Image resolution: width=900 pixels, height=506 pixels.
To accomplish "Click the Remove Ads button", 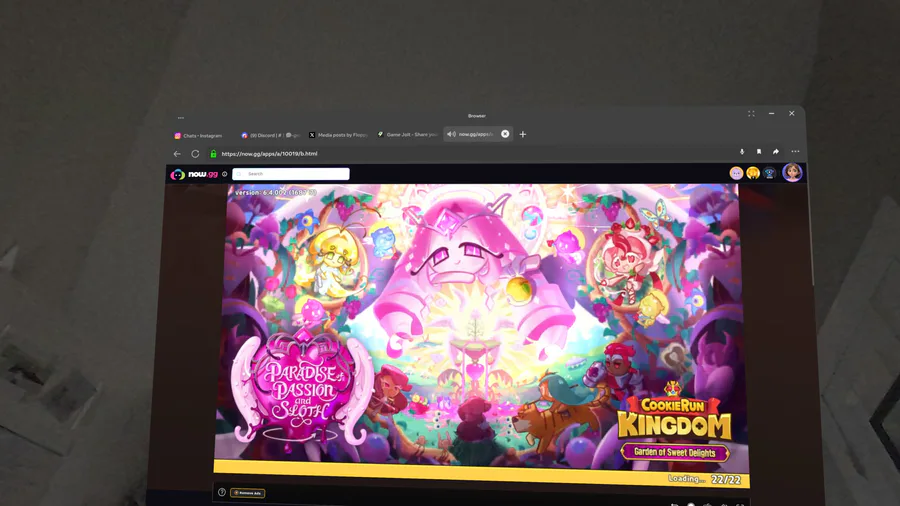I will pos(247,493).
